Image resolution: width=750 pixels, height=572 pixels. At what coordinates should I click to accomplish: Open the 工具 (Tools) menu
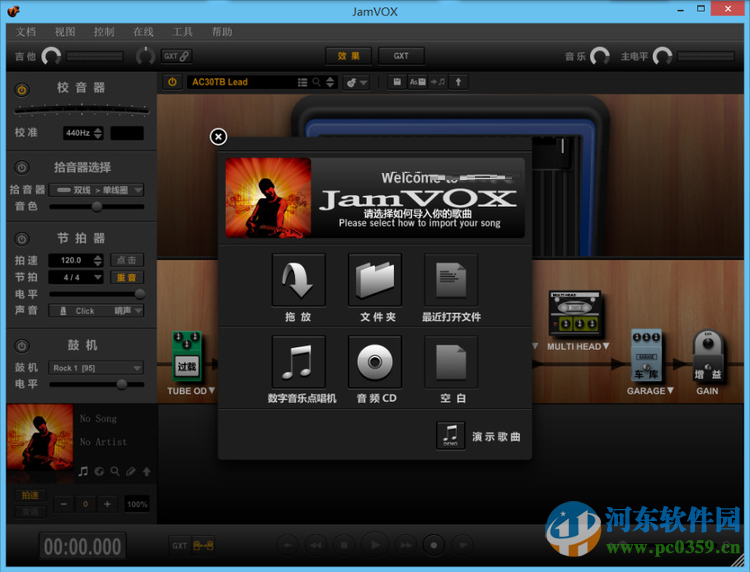tap(182, 32)
